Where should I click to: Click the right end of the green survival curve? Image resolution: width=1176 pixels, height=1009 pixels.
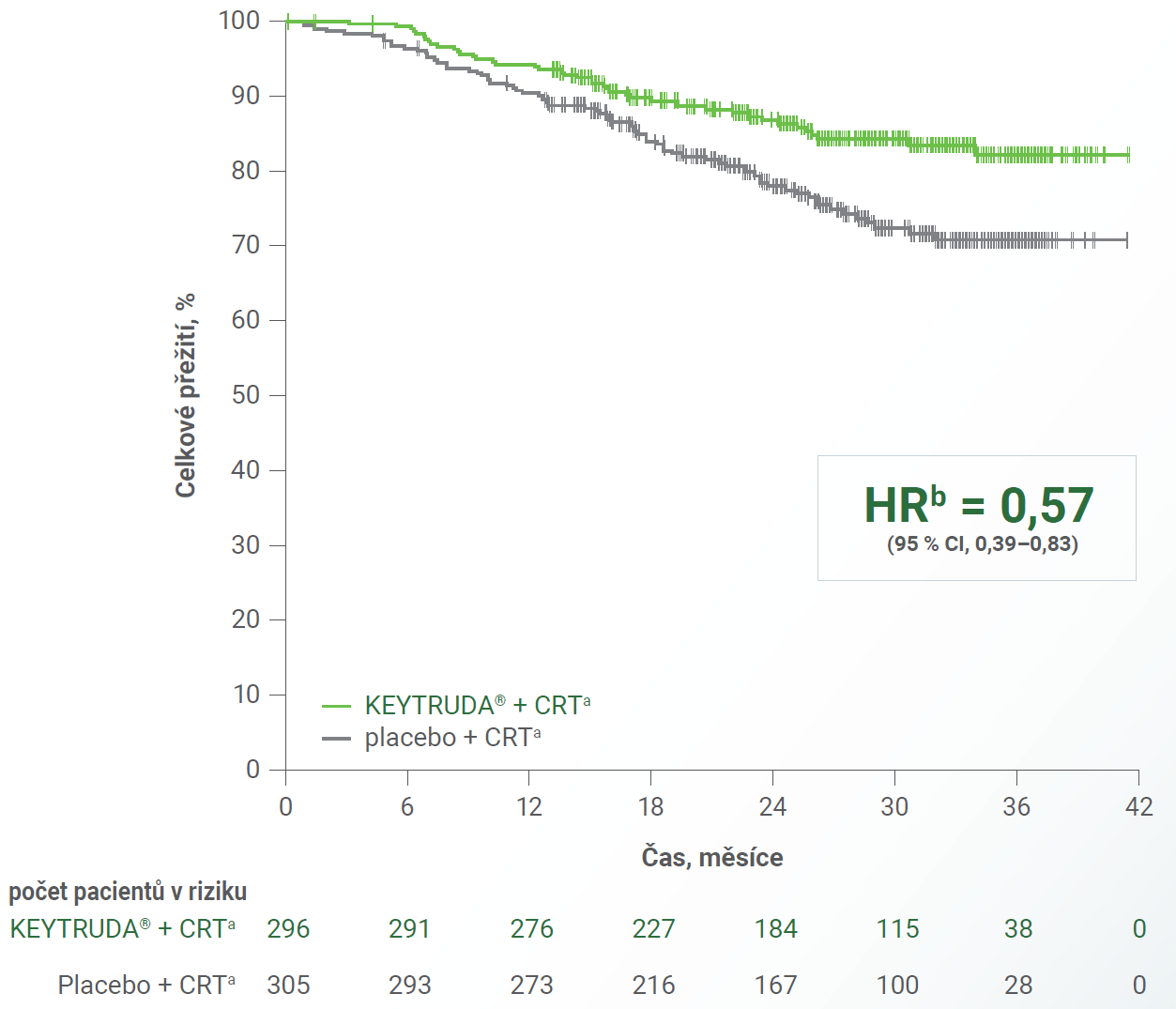click(x=1126, y=155)
